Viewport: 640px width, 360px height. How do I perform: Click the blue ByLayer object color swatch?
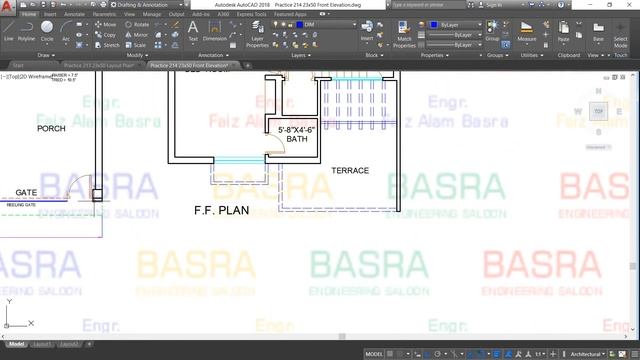pos(433,25)
